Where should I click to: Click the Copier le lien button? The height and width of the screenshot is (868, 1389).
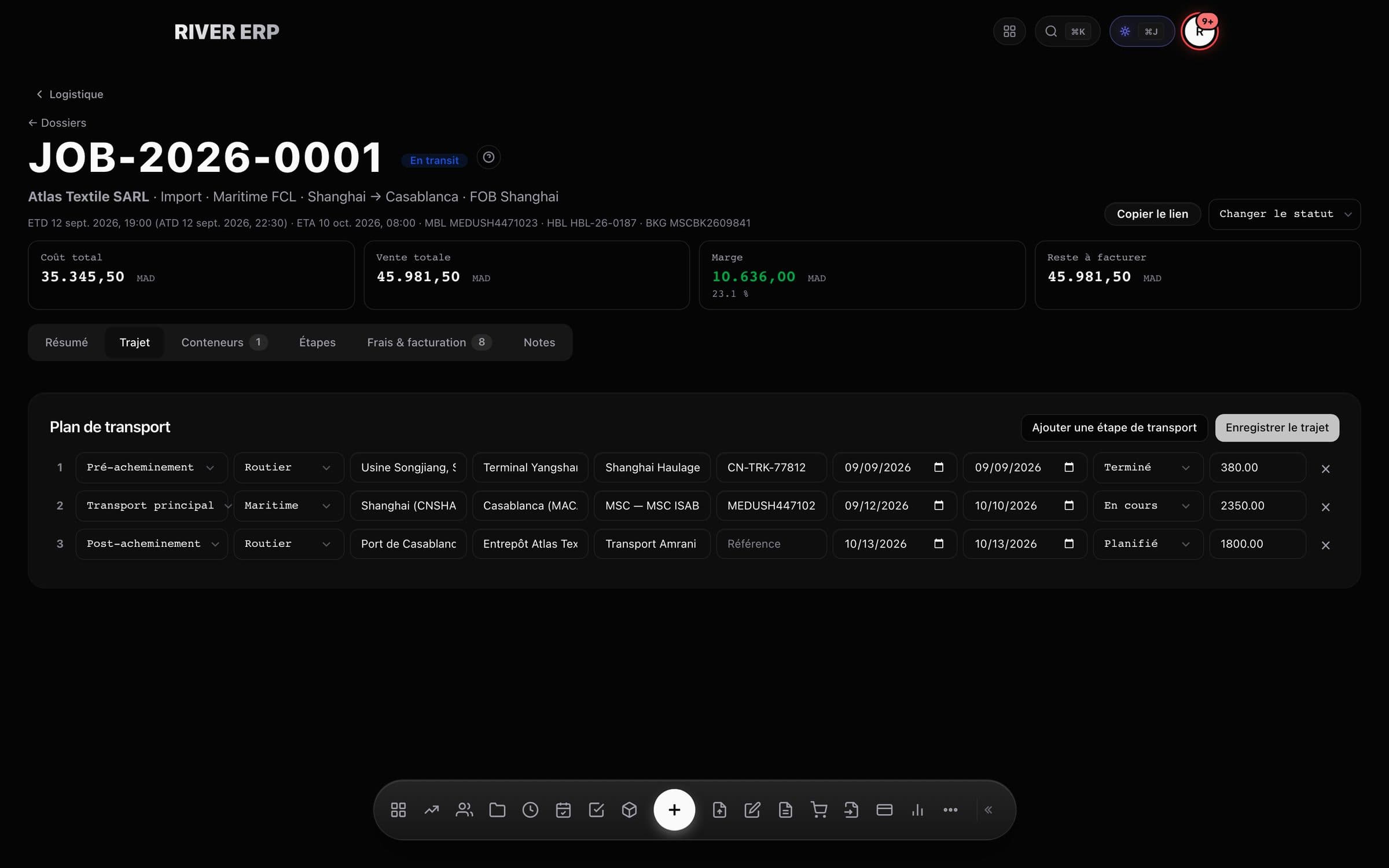[x=1152, y=214]
